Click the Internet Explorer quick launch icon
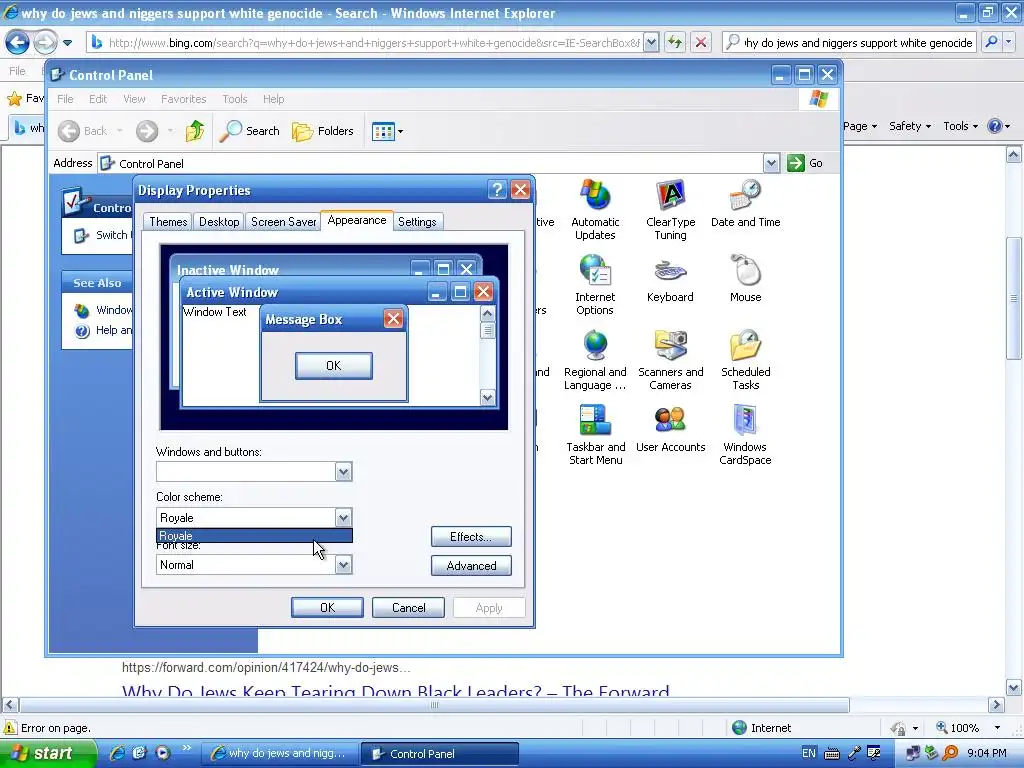Image resolution: width=1024 pixels, height=768 pixels. point(117,753)
